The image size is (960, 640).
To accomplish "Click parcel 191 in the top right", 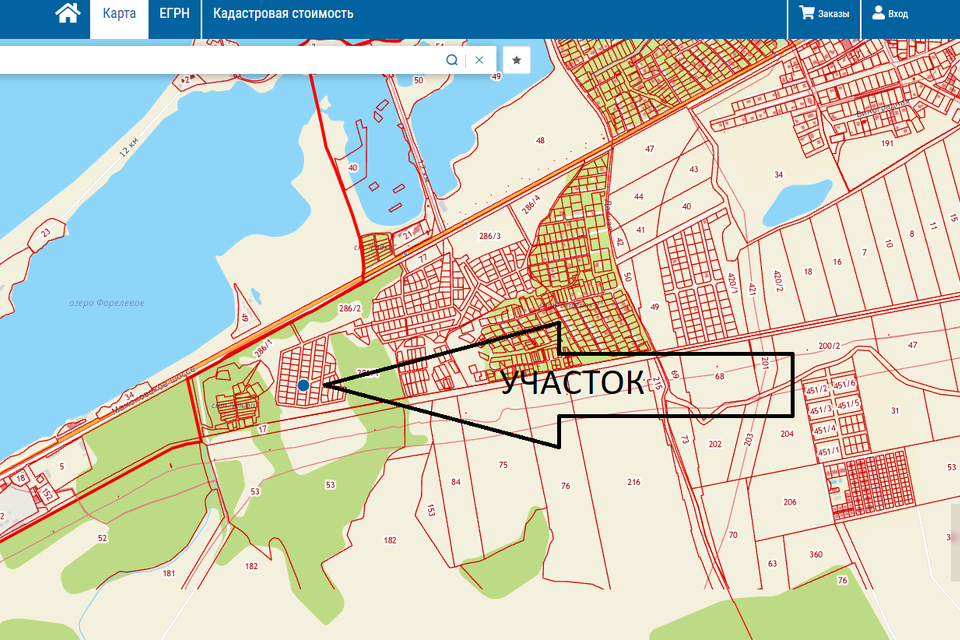I will [885, 143].
